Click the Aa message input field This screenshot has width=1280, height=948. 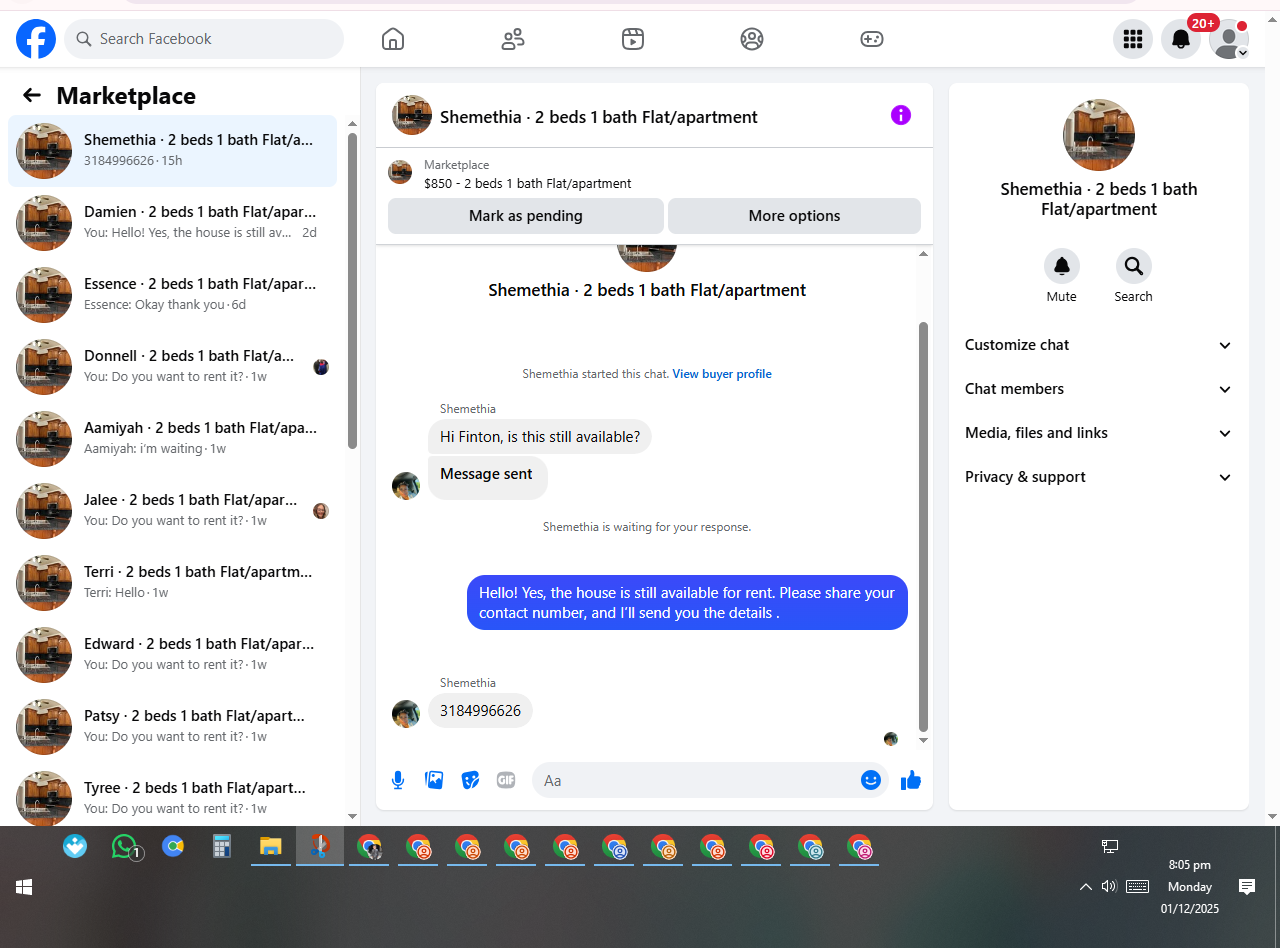pos(696,780)
